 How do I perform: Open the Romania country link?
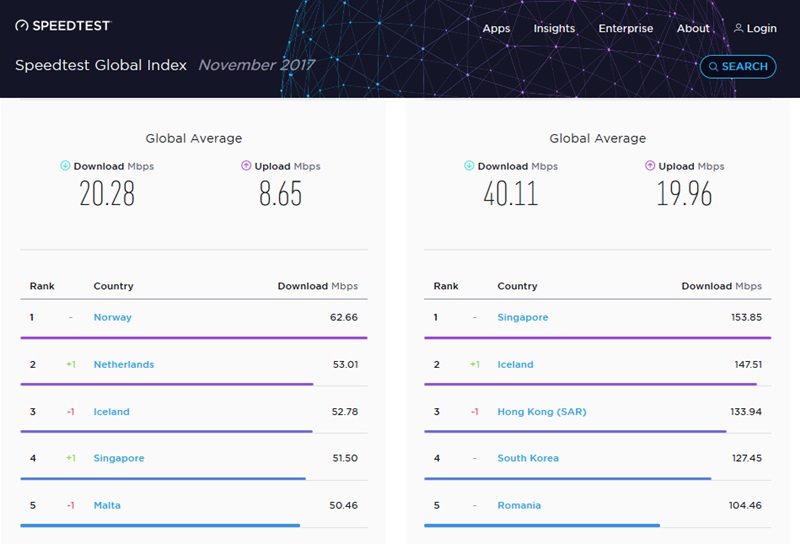pyautogui.click(x=519, y=505)
